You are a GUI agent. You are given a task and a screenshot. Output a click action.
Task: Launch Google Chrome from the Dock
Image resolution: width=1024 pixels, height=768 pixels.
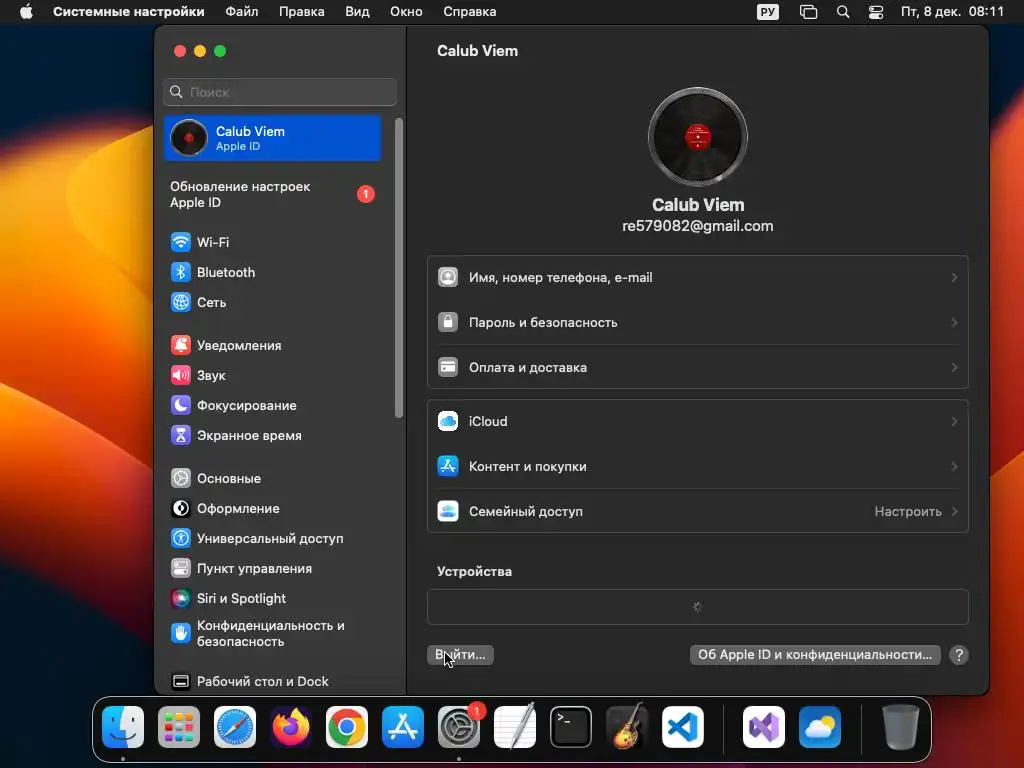[347, 727]
